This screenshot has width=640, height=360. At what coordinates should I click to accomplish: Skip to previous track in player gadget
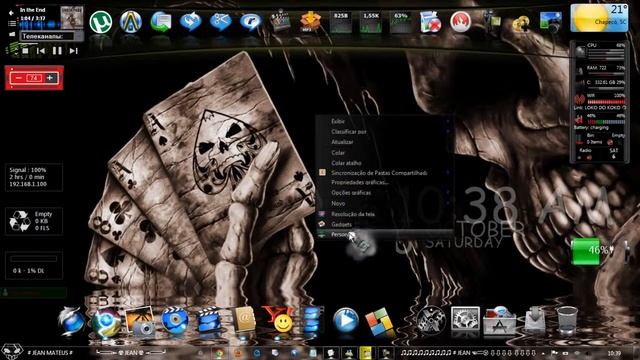[41, 51]
